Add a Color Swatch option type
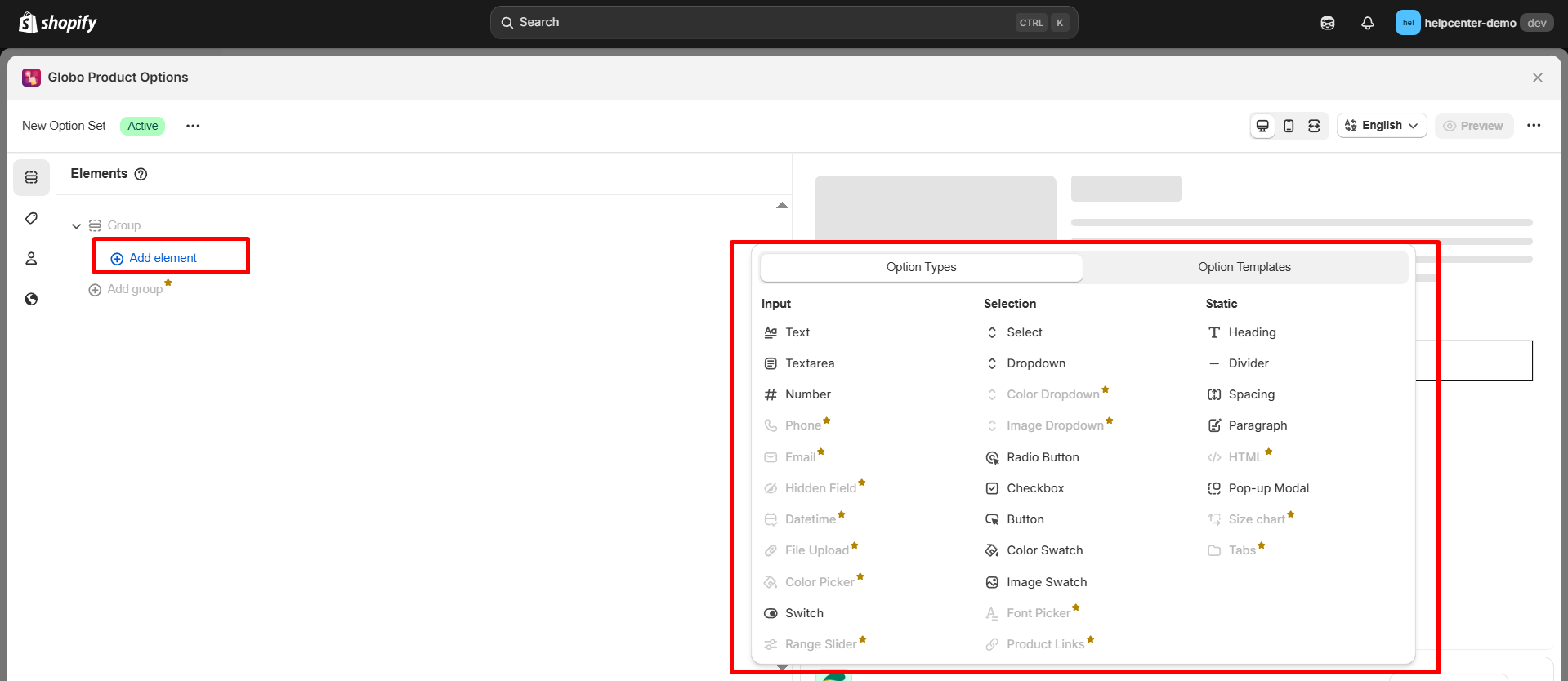Image resolution: width=1568 pixels, height=681 pixels. [1043, 550]
